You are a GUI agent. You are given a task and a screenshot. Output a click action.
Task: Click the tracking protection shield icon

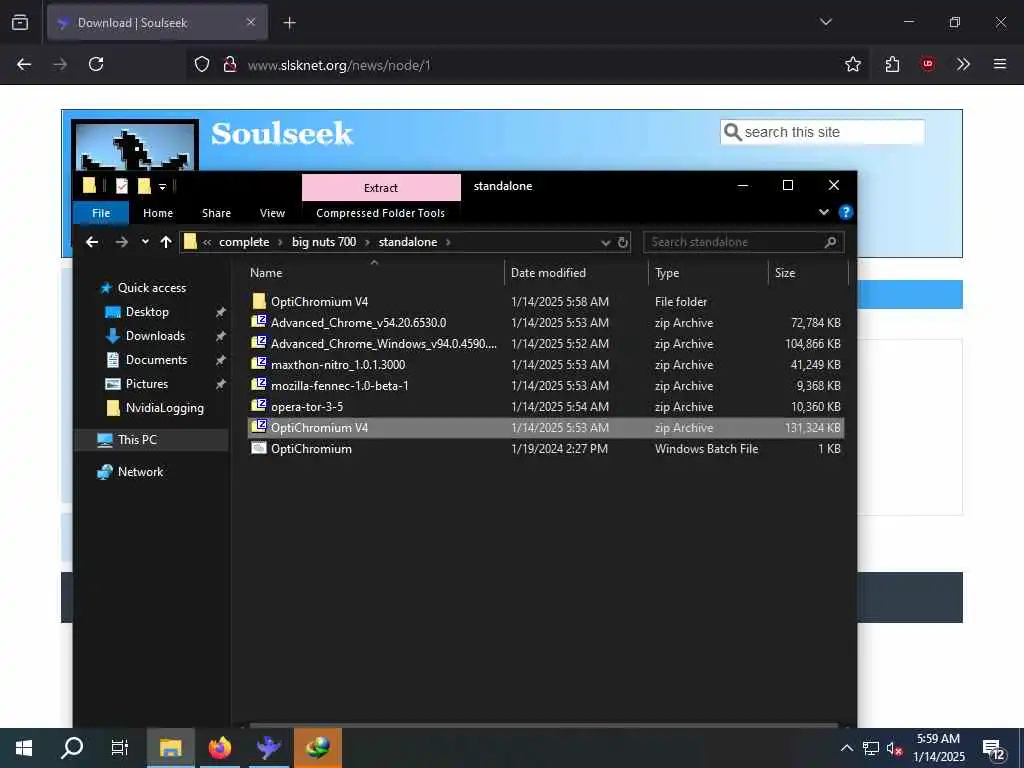click(x=202, y=64)
